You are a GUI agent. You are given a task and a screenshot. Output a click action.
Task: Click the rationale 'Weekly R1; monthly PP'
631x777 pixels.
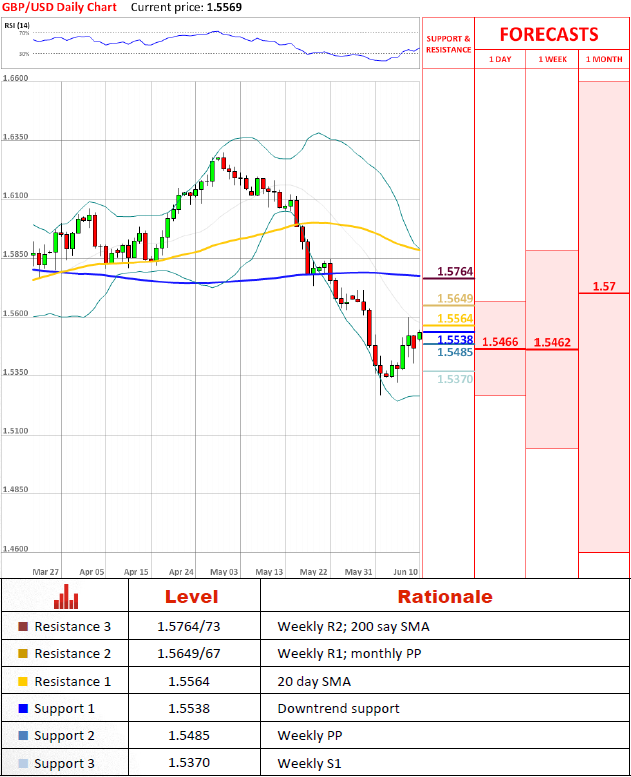tap(349, 654)
